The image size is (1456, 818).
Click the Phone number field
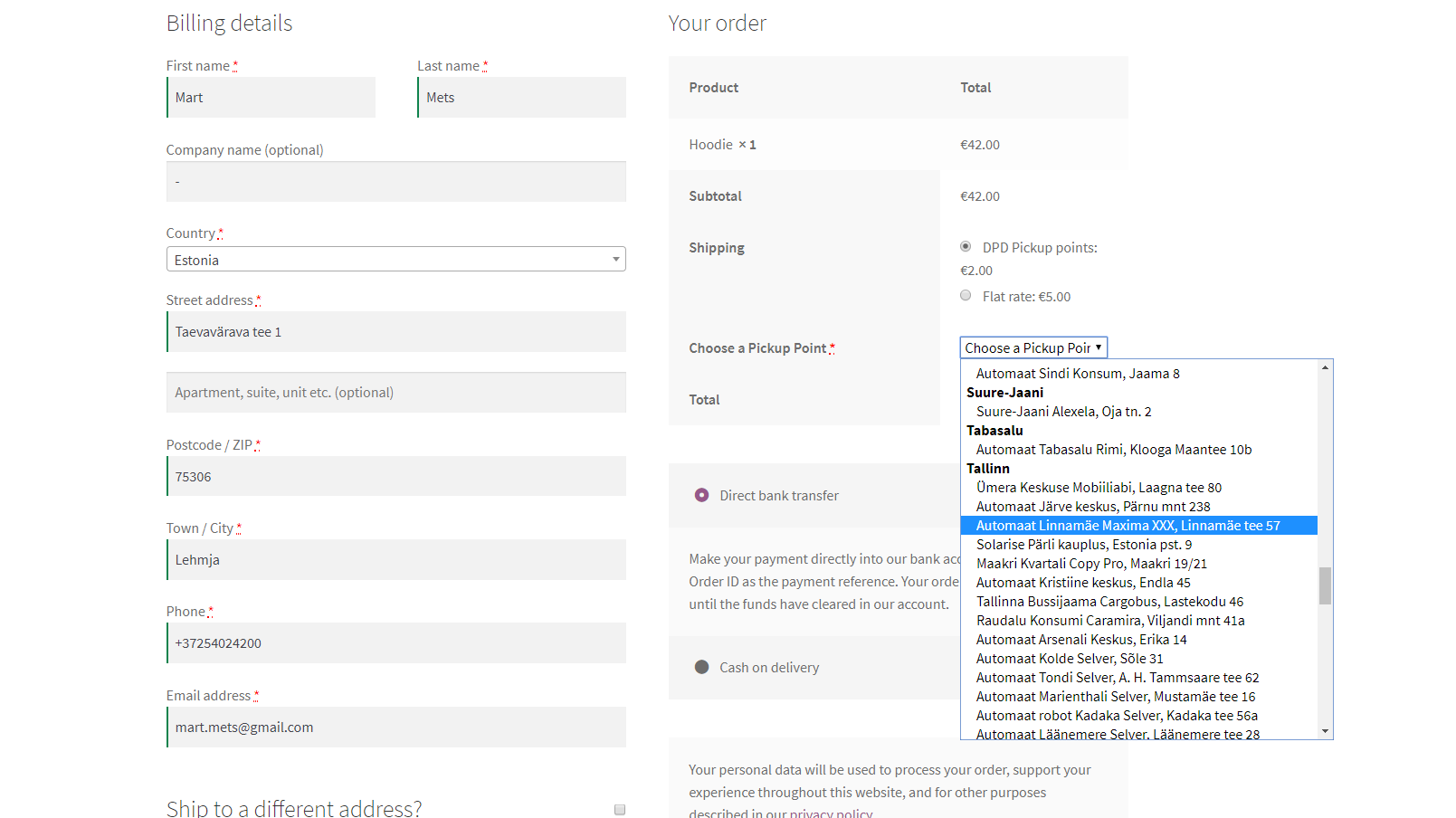[x=396, y=643]
